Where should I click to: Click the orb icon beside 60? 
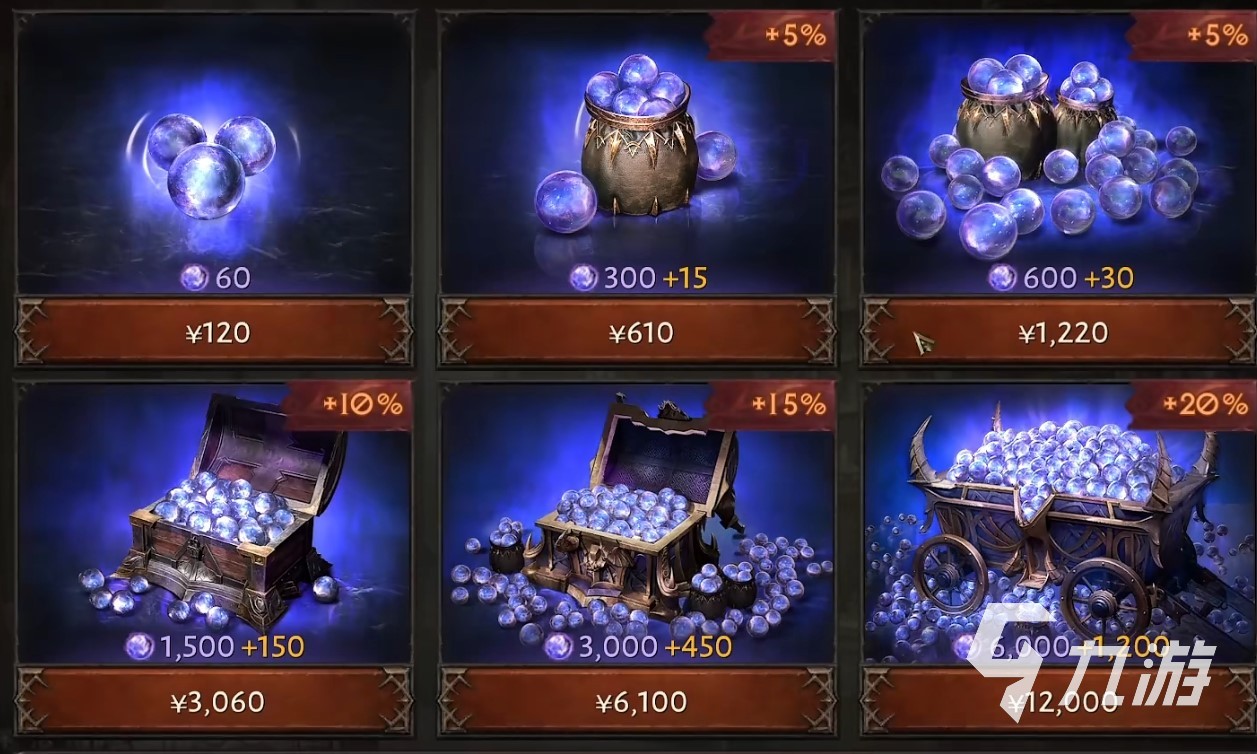point(194,277)
